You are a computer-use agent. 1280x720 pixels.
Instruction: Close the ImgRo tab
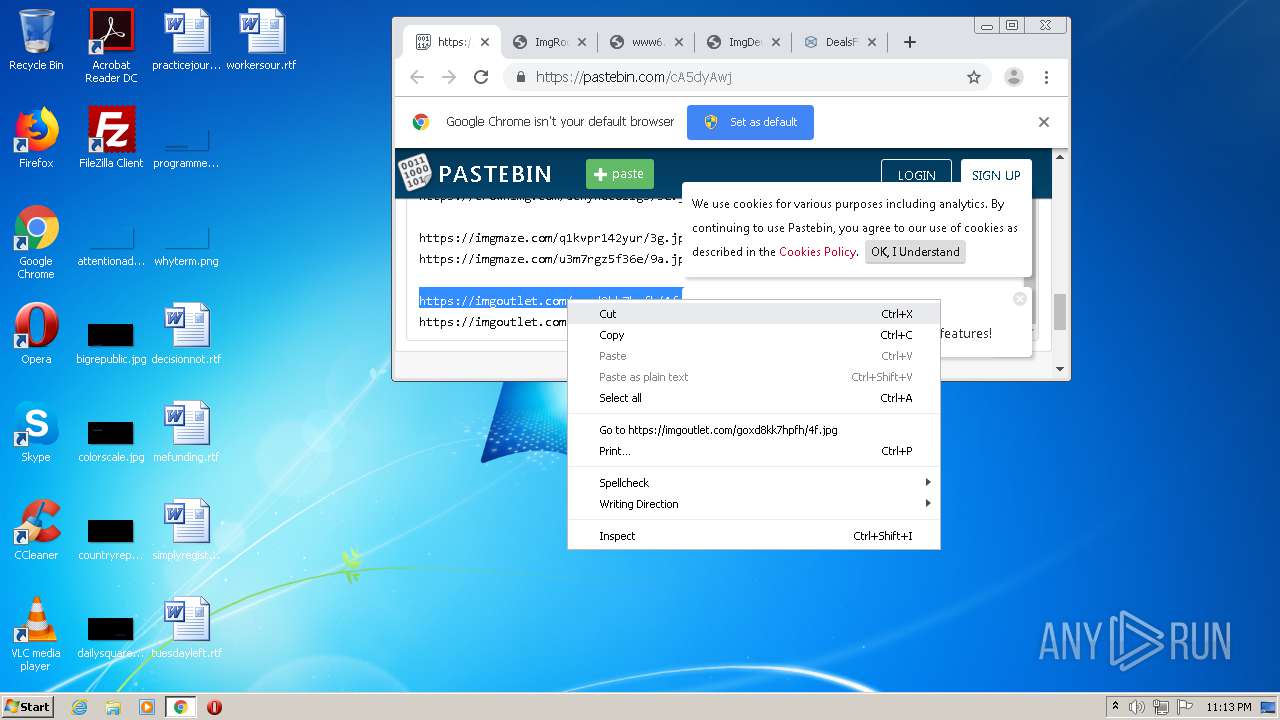(582, 42)
